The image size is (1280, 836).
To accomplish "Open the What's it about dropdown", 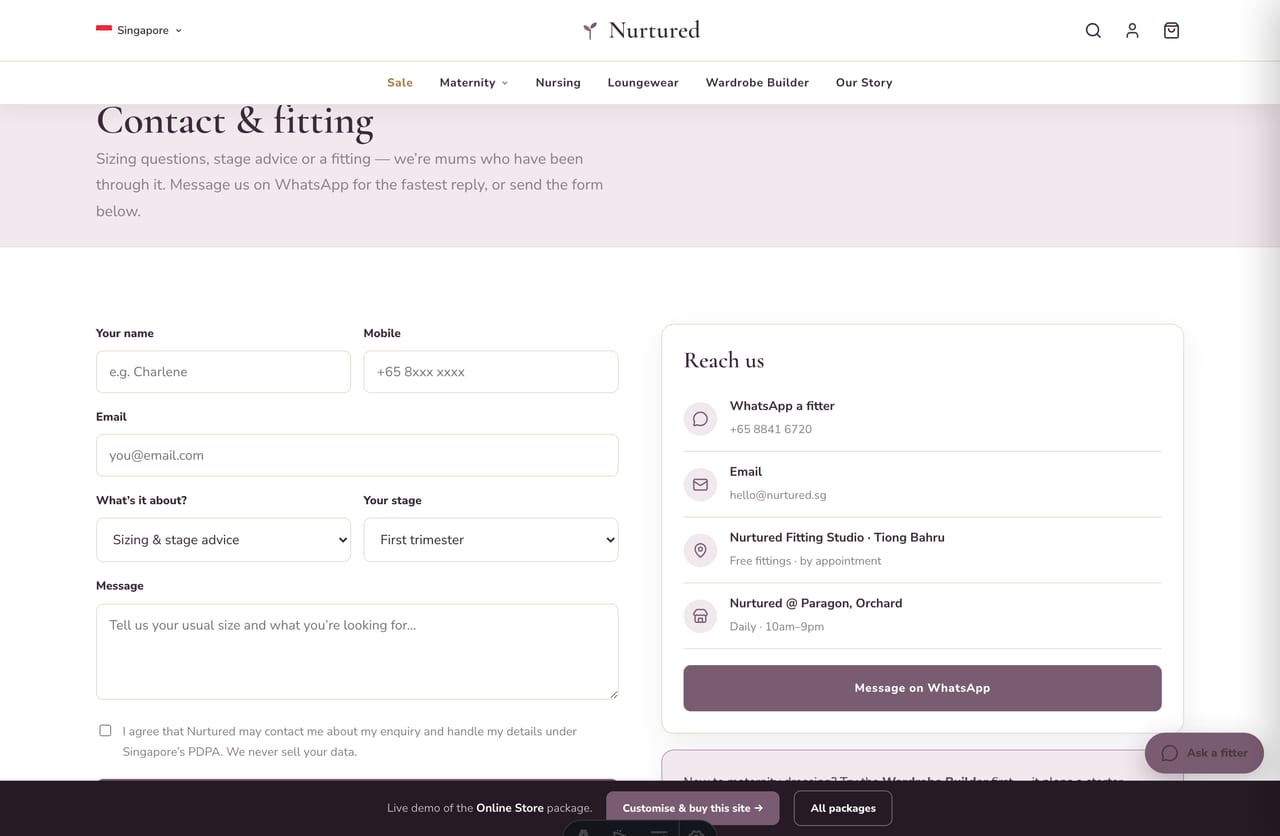I will (223, 539).
